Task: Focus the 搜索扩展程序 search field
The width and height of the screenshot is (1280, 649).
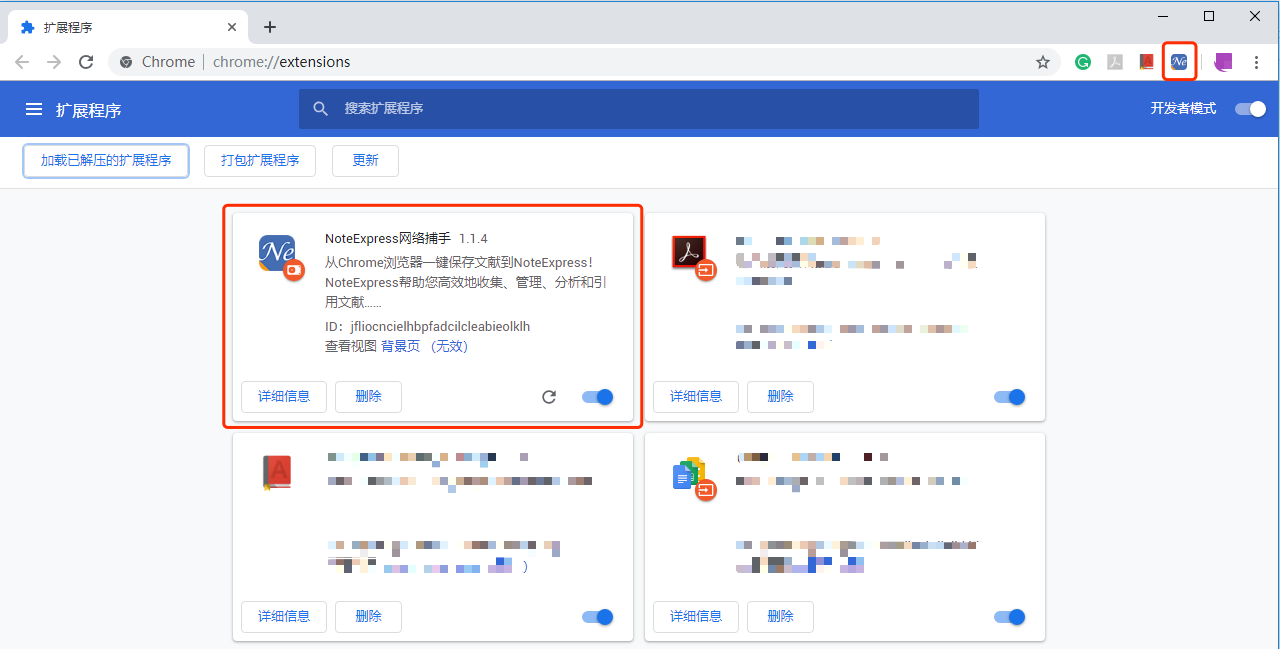Action: (639, 109)
